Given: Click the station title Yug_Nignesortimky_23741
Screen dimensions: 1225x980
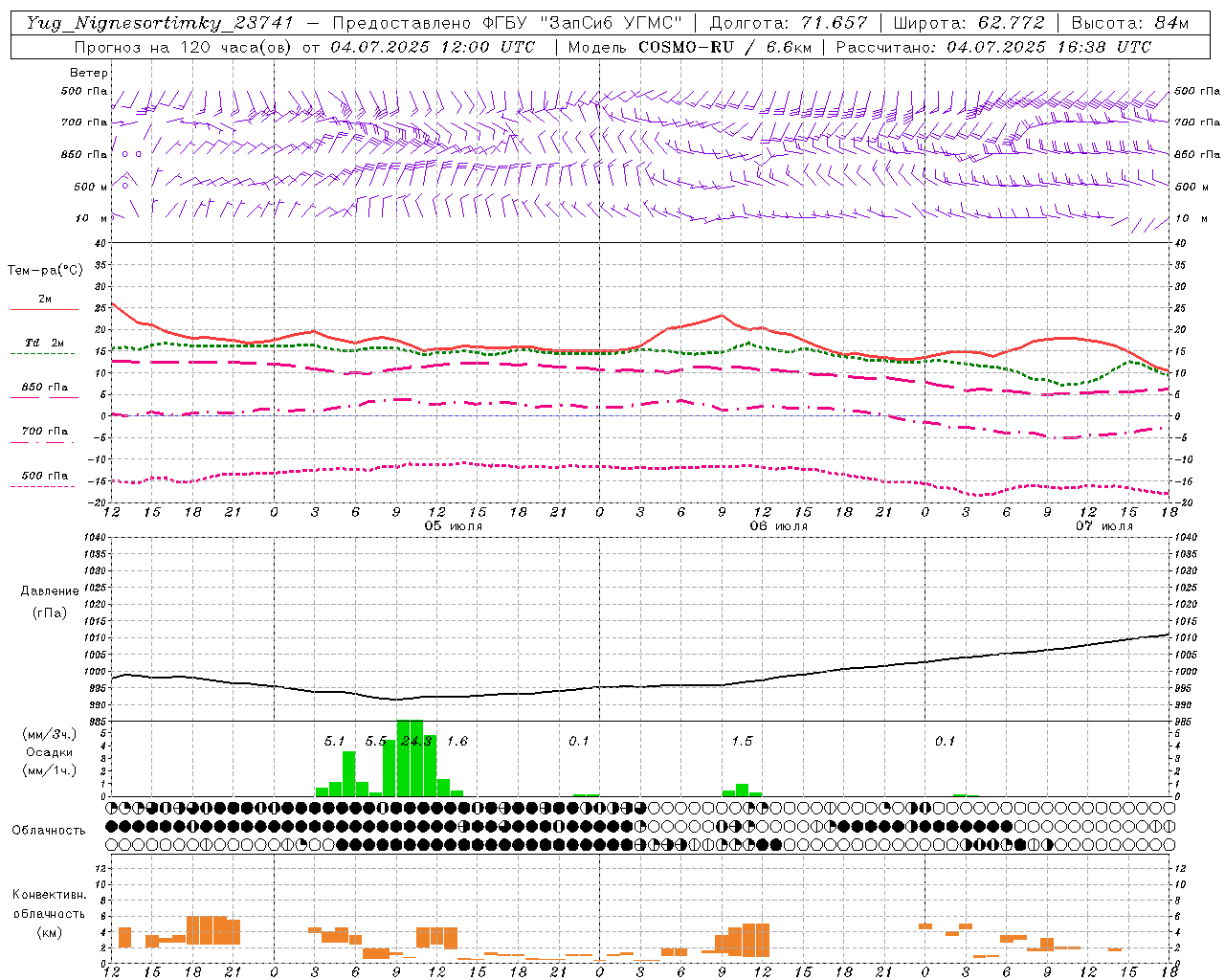Looking at the screenshot, I should [160, 23].
